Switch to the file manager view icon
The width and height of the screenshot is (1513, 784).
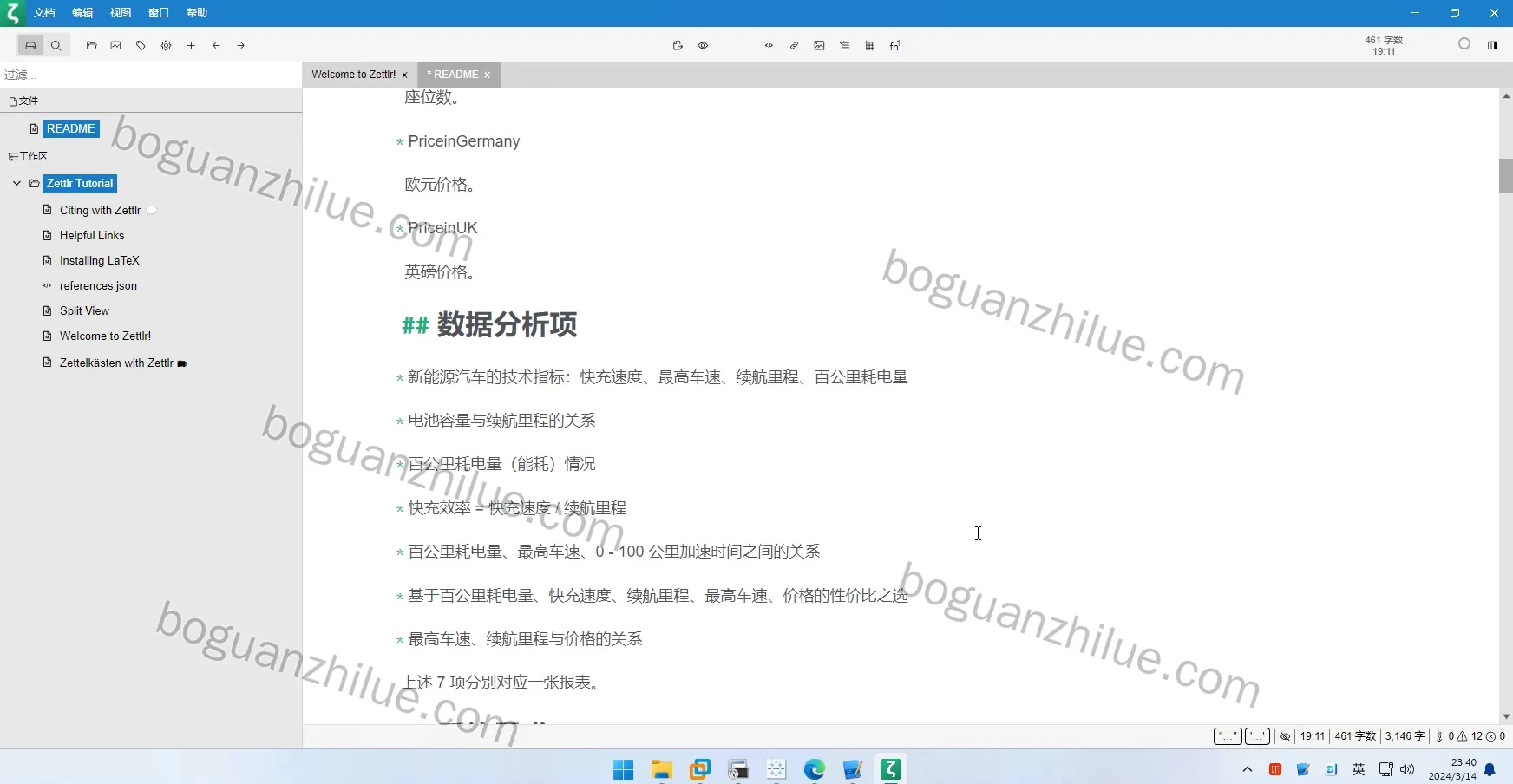click(30, 46)
